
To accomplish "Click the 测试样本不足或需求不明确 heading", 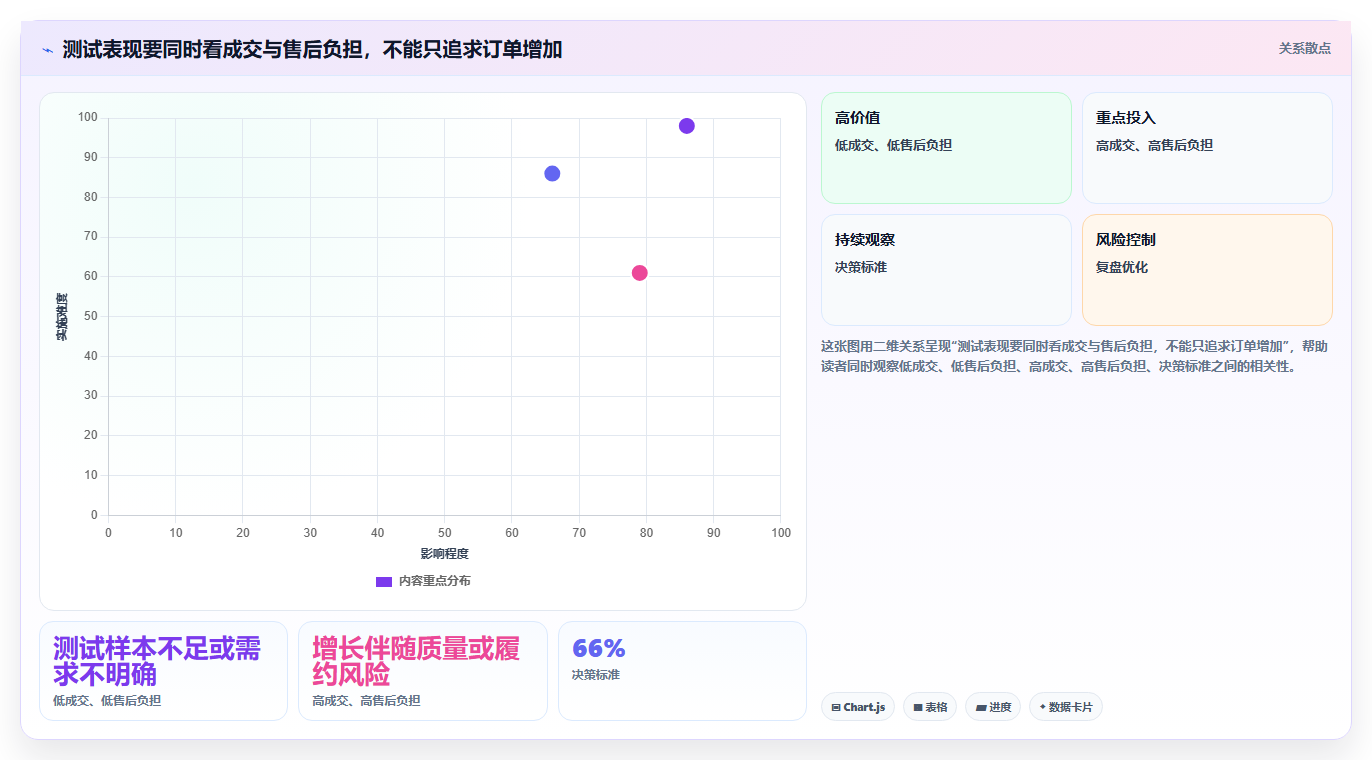I will (157, 660).
